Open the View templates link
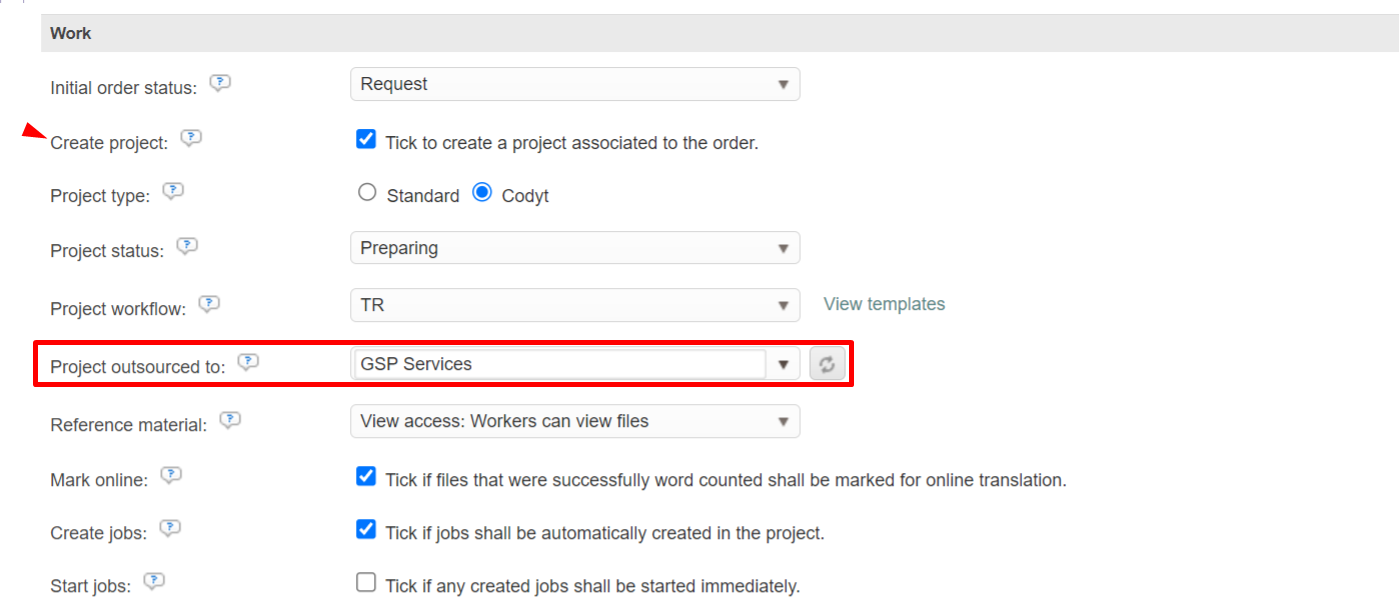1399x611 pixels. [x=884, y=304]
